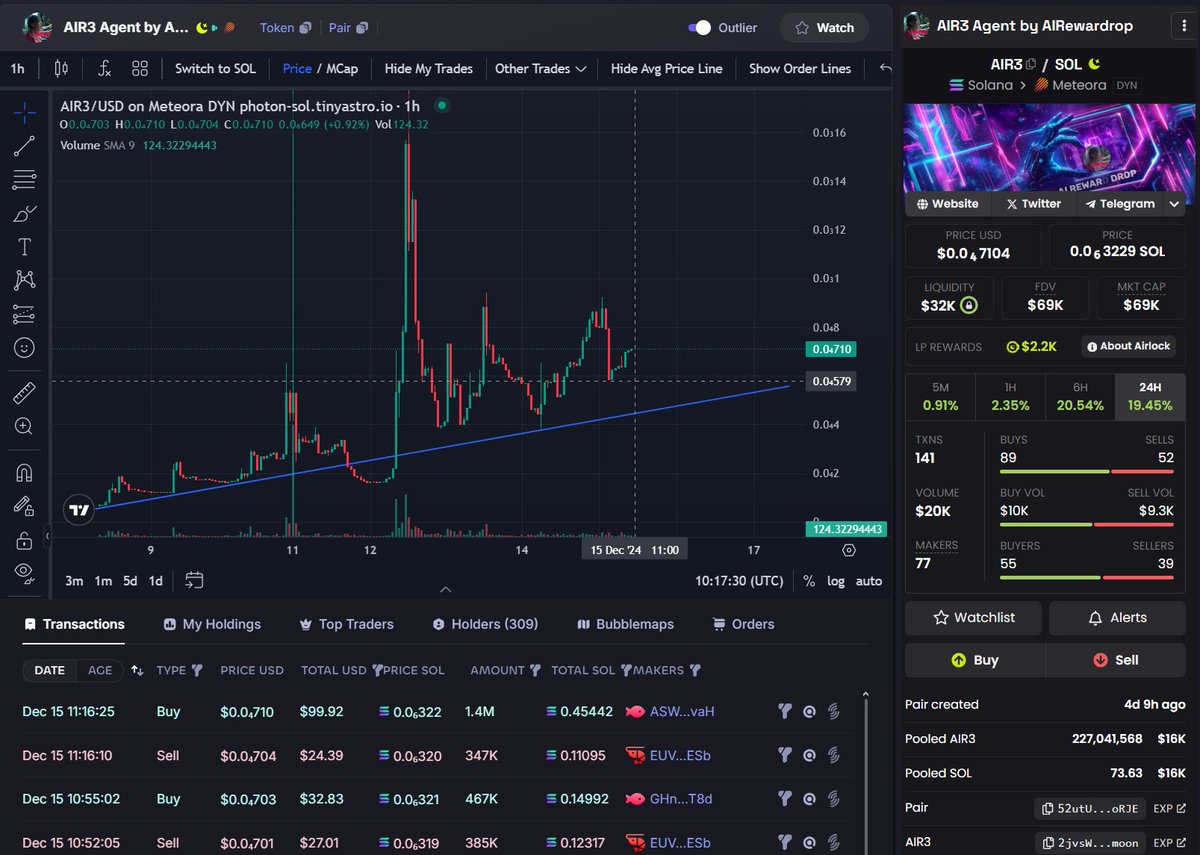Activate the zoom in tool
Viewport: 1200px width, 855px height.
24,426
